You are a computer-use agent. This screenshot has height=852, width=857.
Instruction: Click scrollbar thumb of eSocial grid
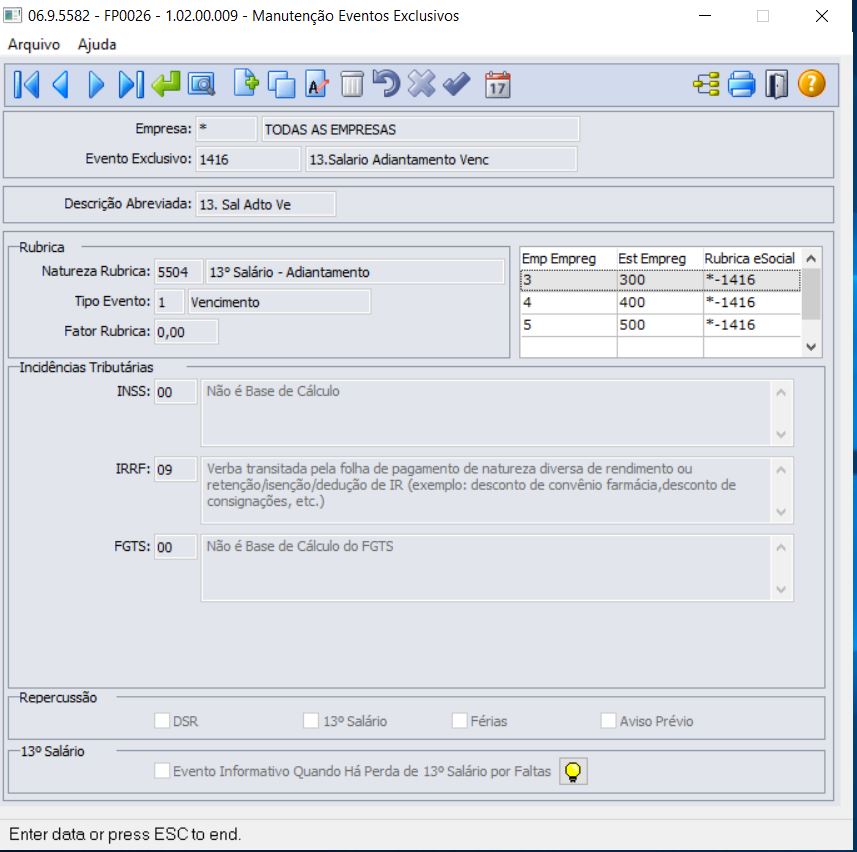(x=811, y=294)
